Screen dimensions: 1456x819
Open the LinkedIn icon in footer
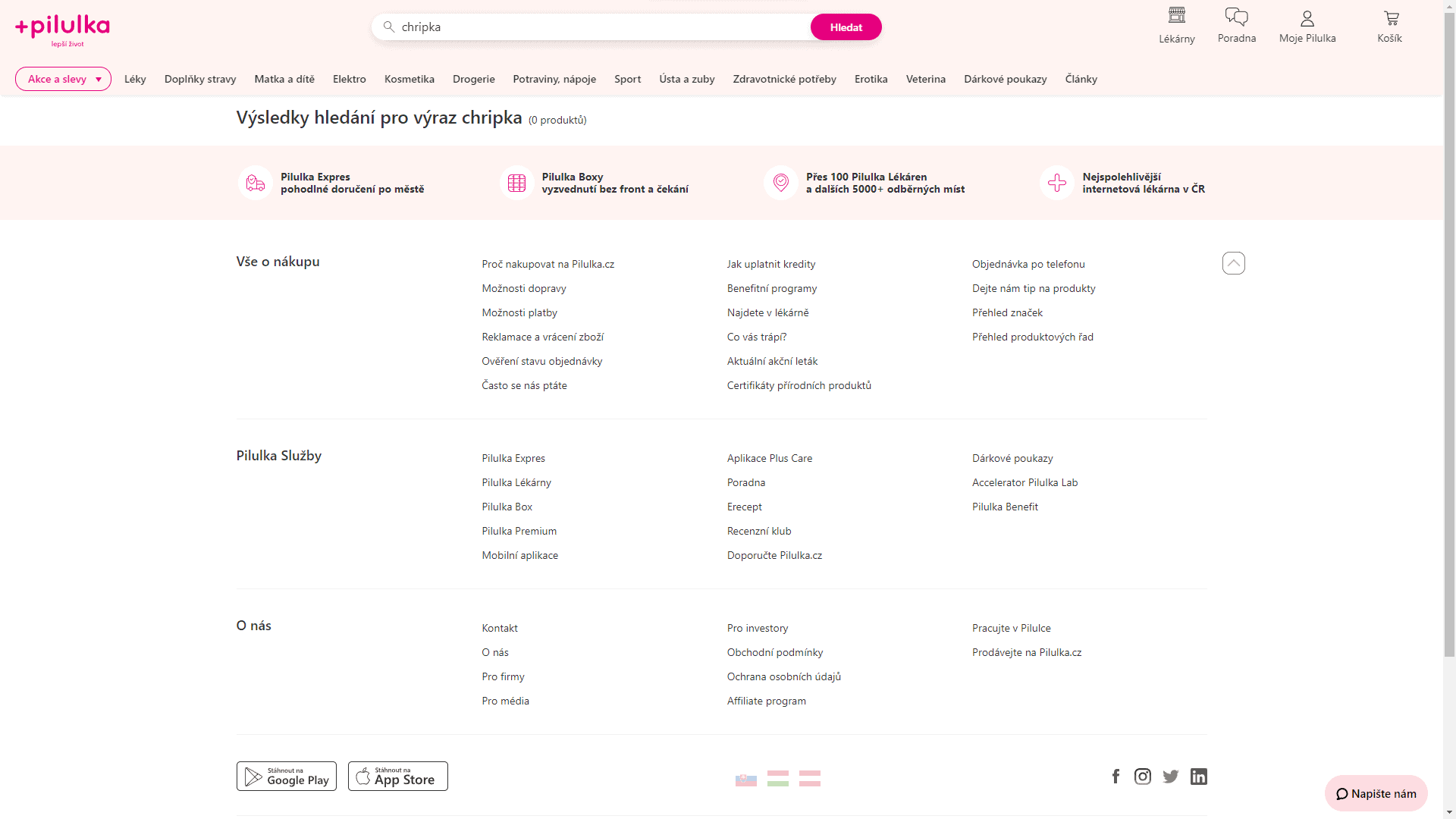[x=1198, y=777]
